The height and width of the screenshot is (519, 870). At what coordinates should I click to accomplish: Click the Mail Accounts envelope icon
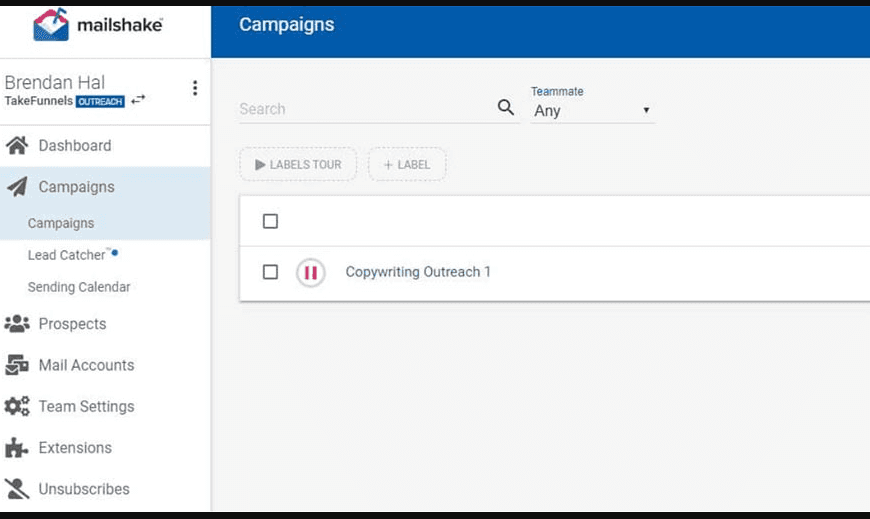point(17,365)
